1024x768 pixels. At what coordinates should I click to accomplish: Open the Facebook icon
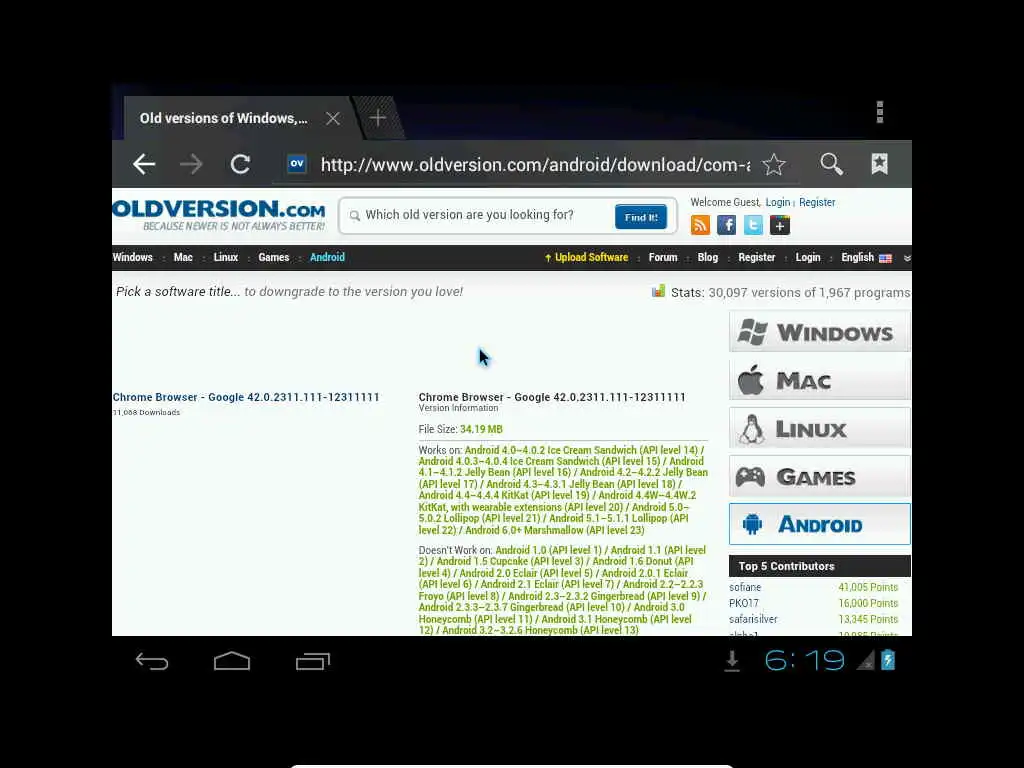click(726, 225)
